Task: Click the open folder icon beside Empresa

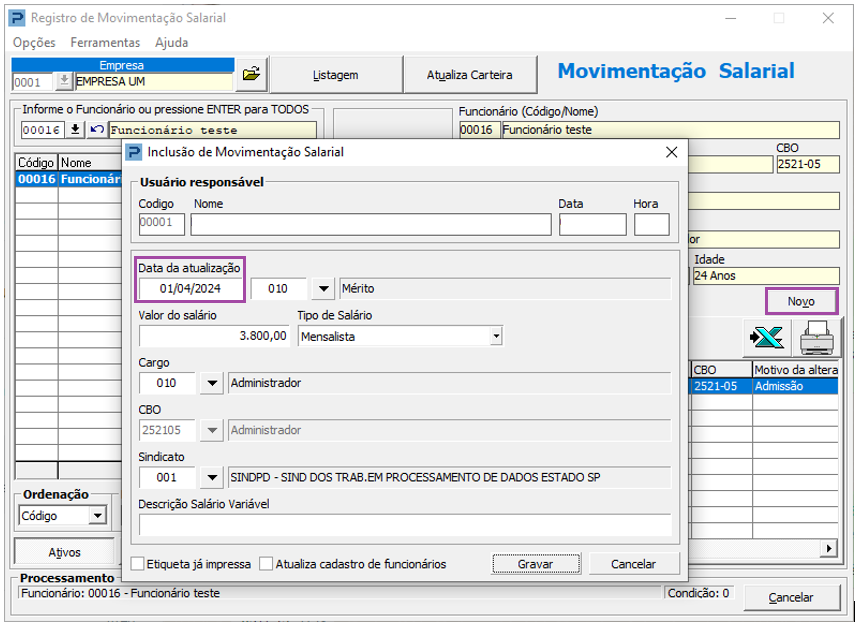Action: (252, 73)
